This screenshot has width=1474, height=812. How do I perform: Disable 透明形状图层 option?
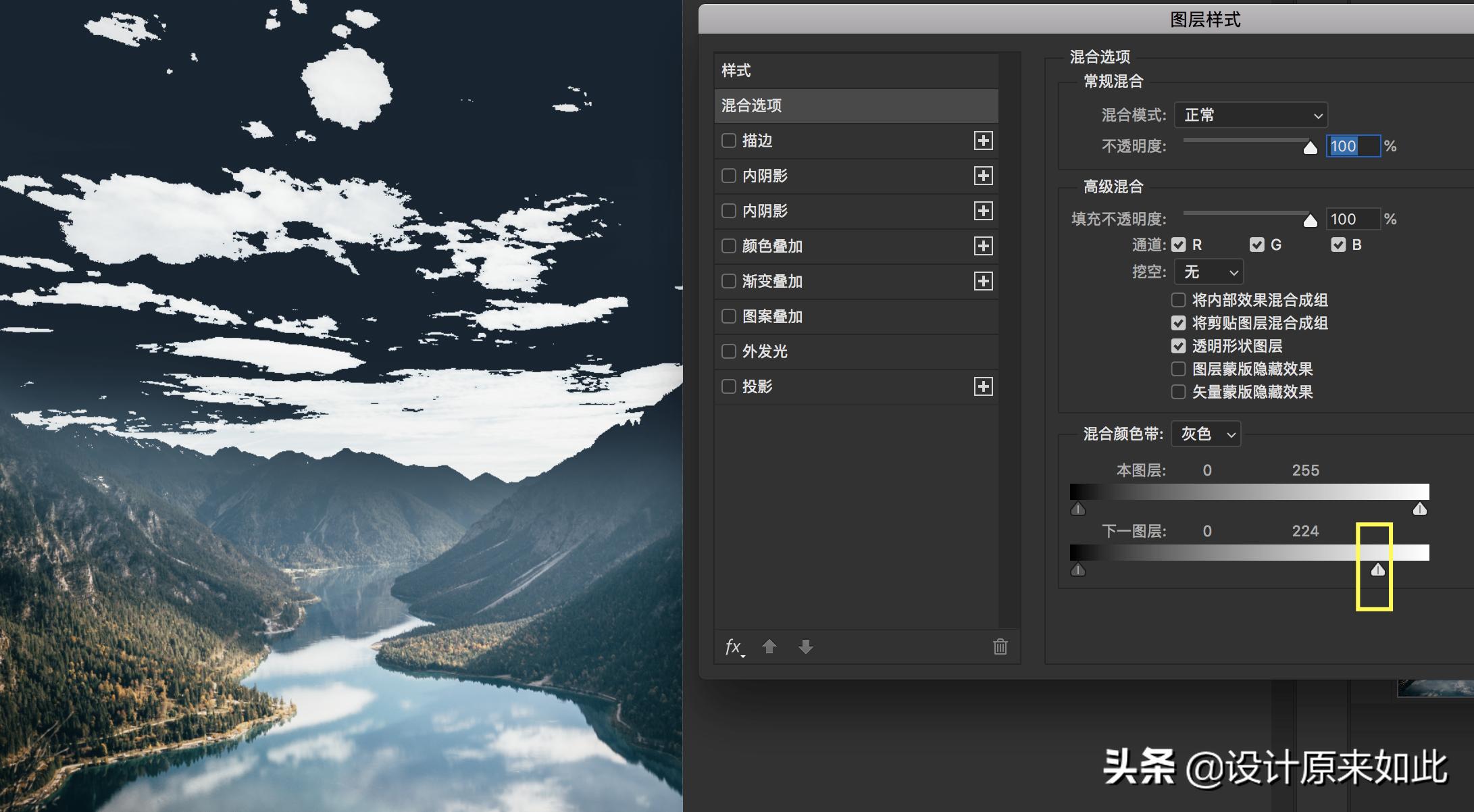1179,347
